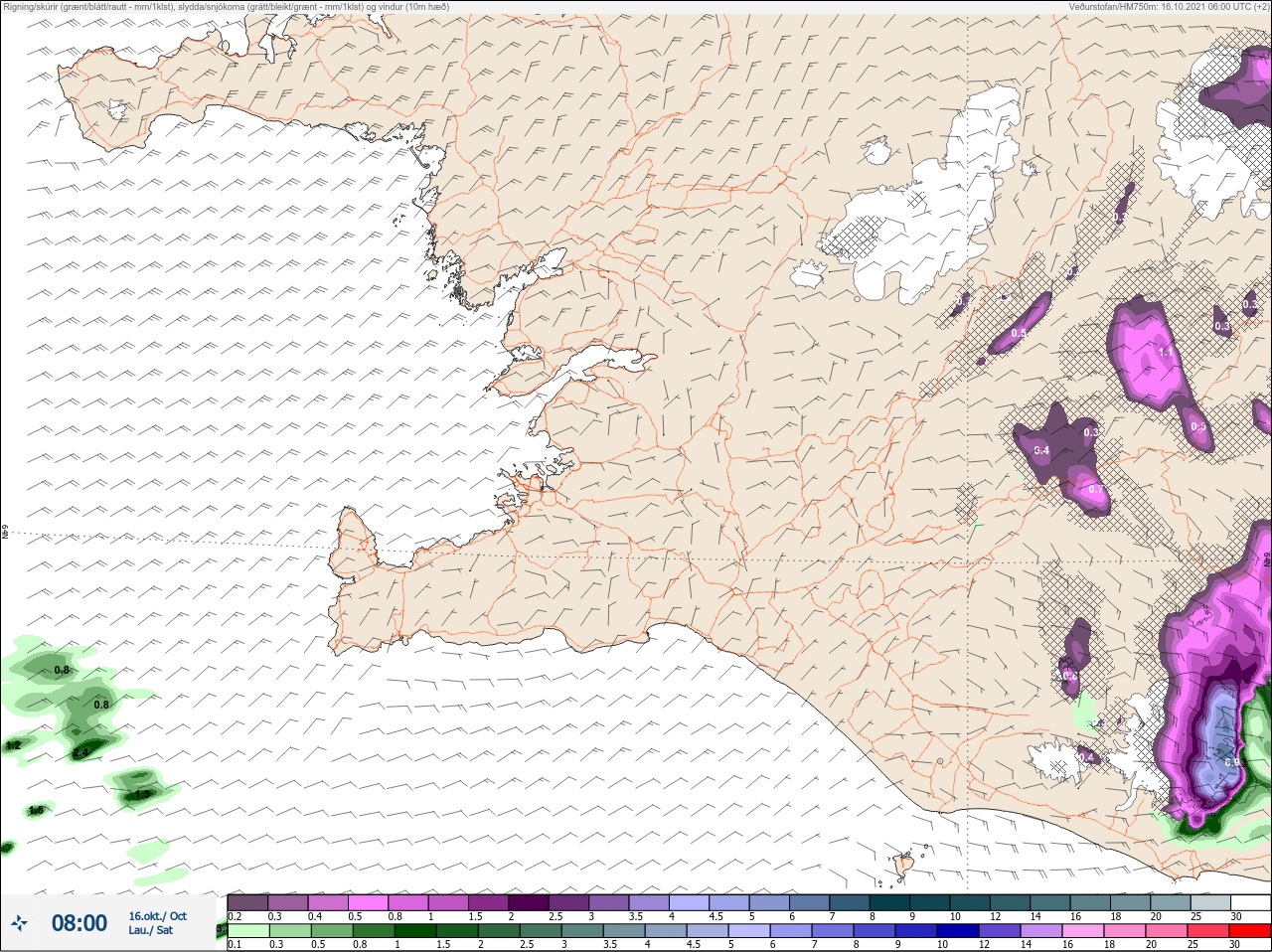1272x952 pixels.
Task: Click the 1.2 rain value at left edge
Action: point(13,745)
